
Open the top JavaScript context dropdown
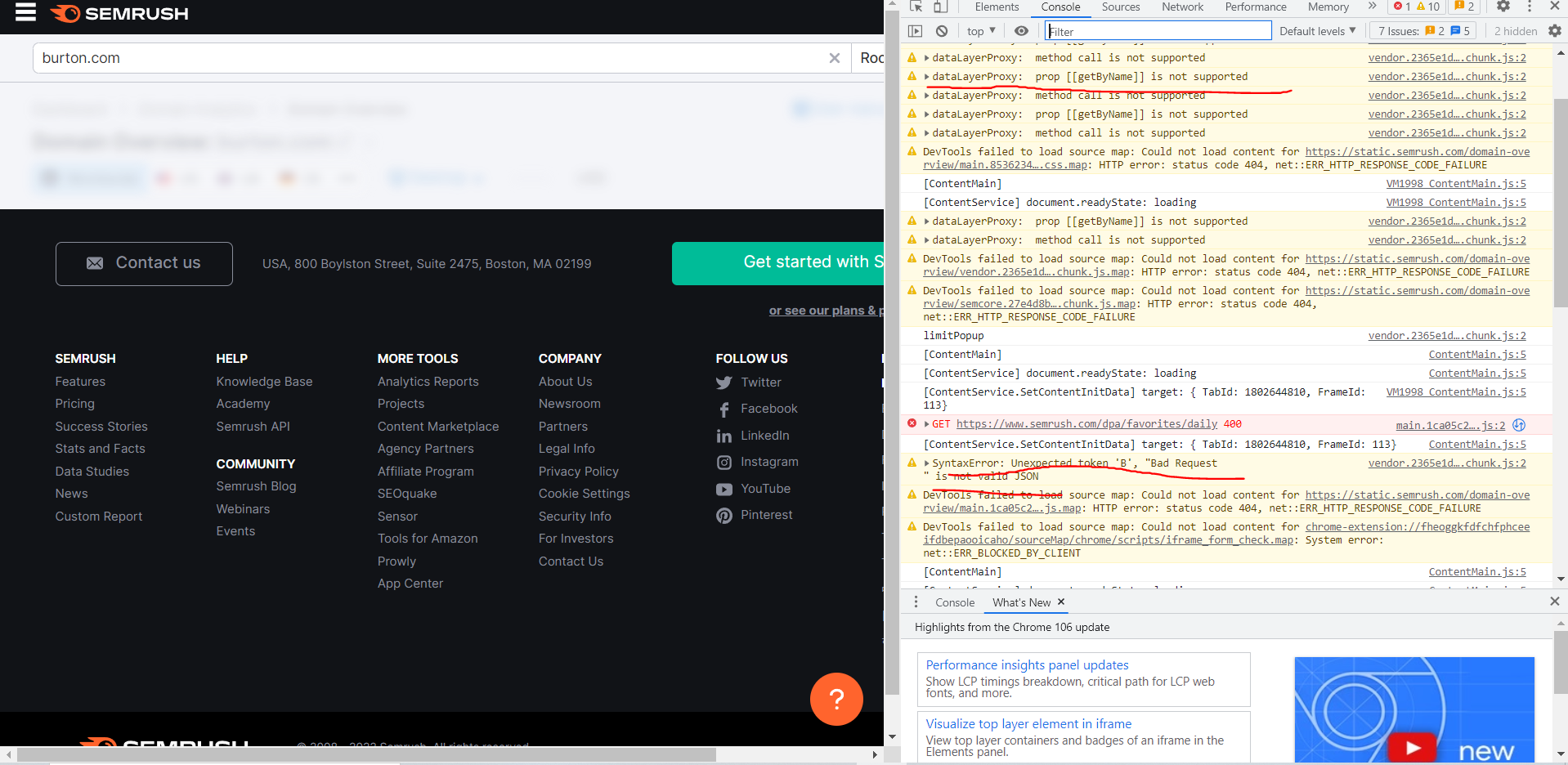[x=981, y=31]
